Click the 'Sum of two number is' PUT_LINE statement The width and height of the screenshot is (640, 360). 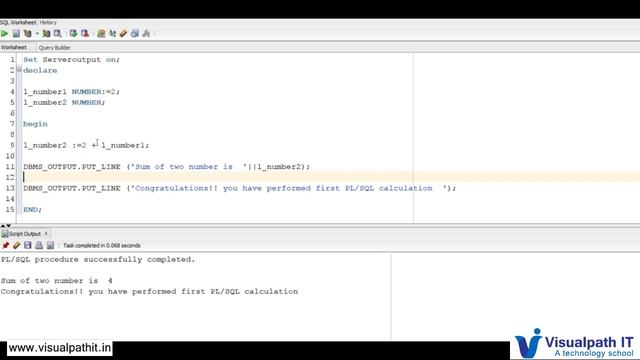167,167
